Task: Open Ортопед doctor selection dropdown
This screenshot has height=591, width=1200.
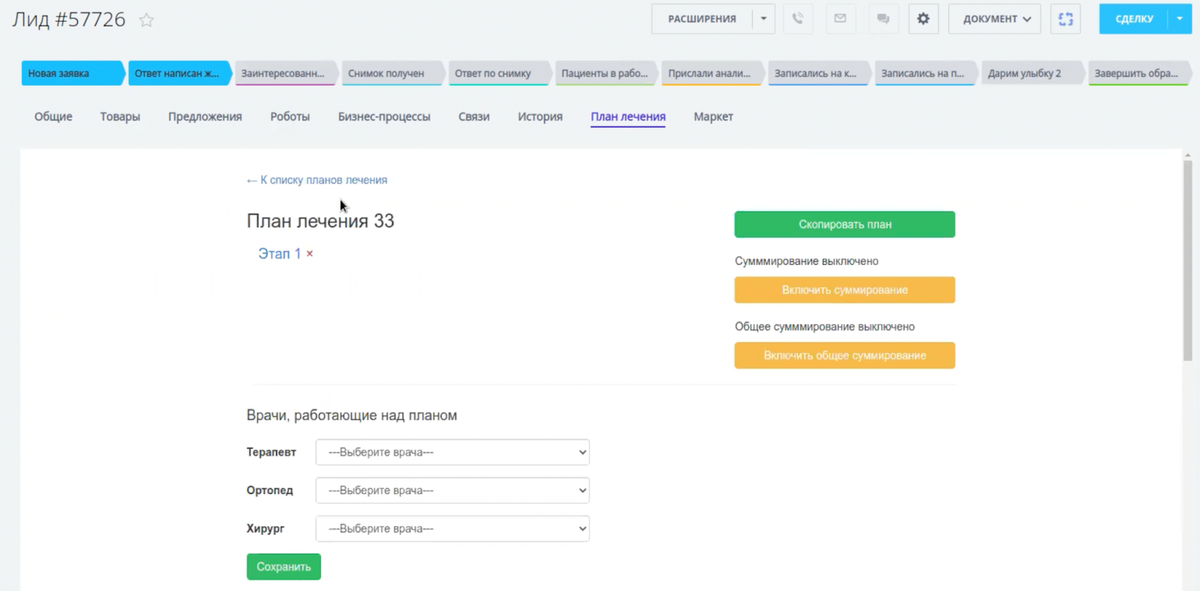Action: (453, 490)
